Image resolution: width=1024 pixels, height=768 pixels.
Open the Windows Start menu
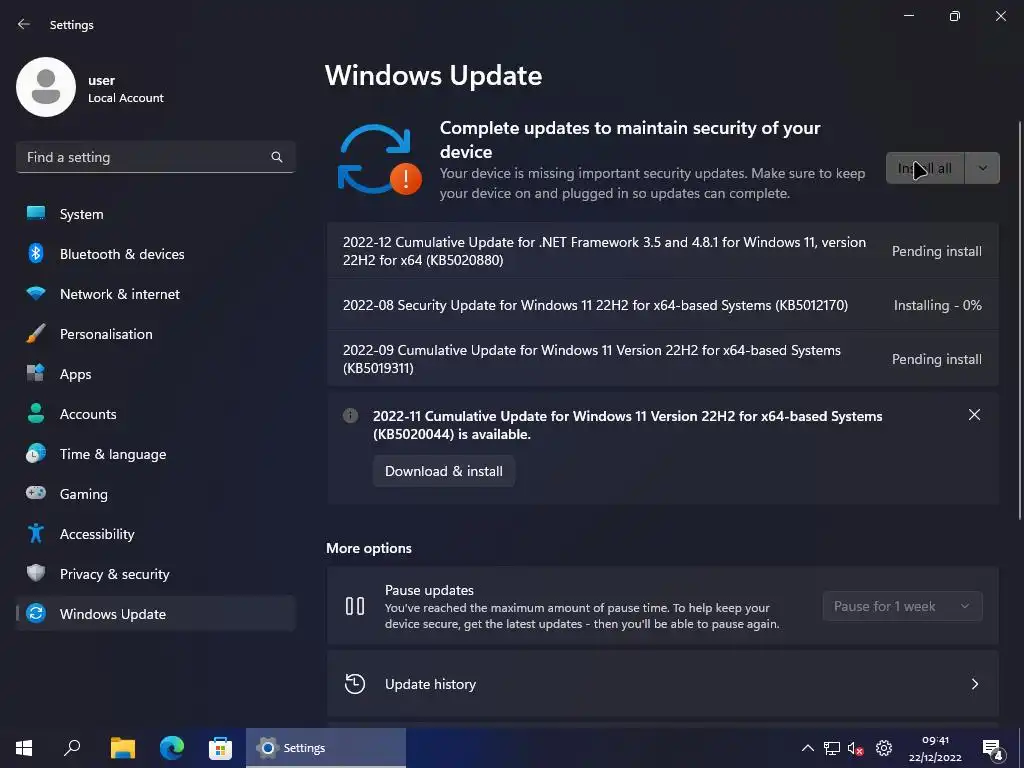[x=24, y=748]
